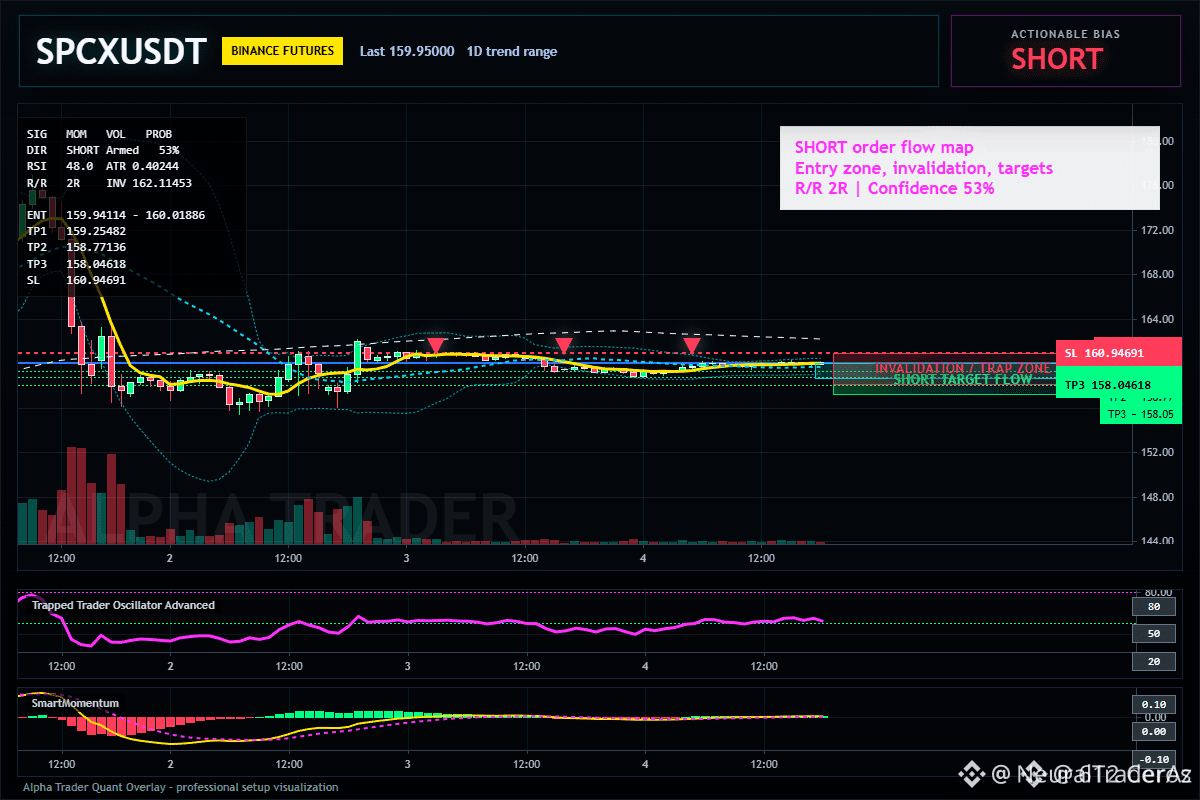Click the red triangle marker just after day 4
The height and width of the screenshot is (800, 1200).
[692, 346]
